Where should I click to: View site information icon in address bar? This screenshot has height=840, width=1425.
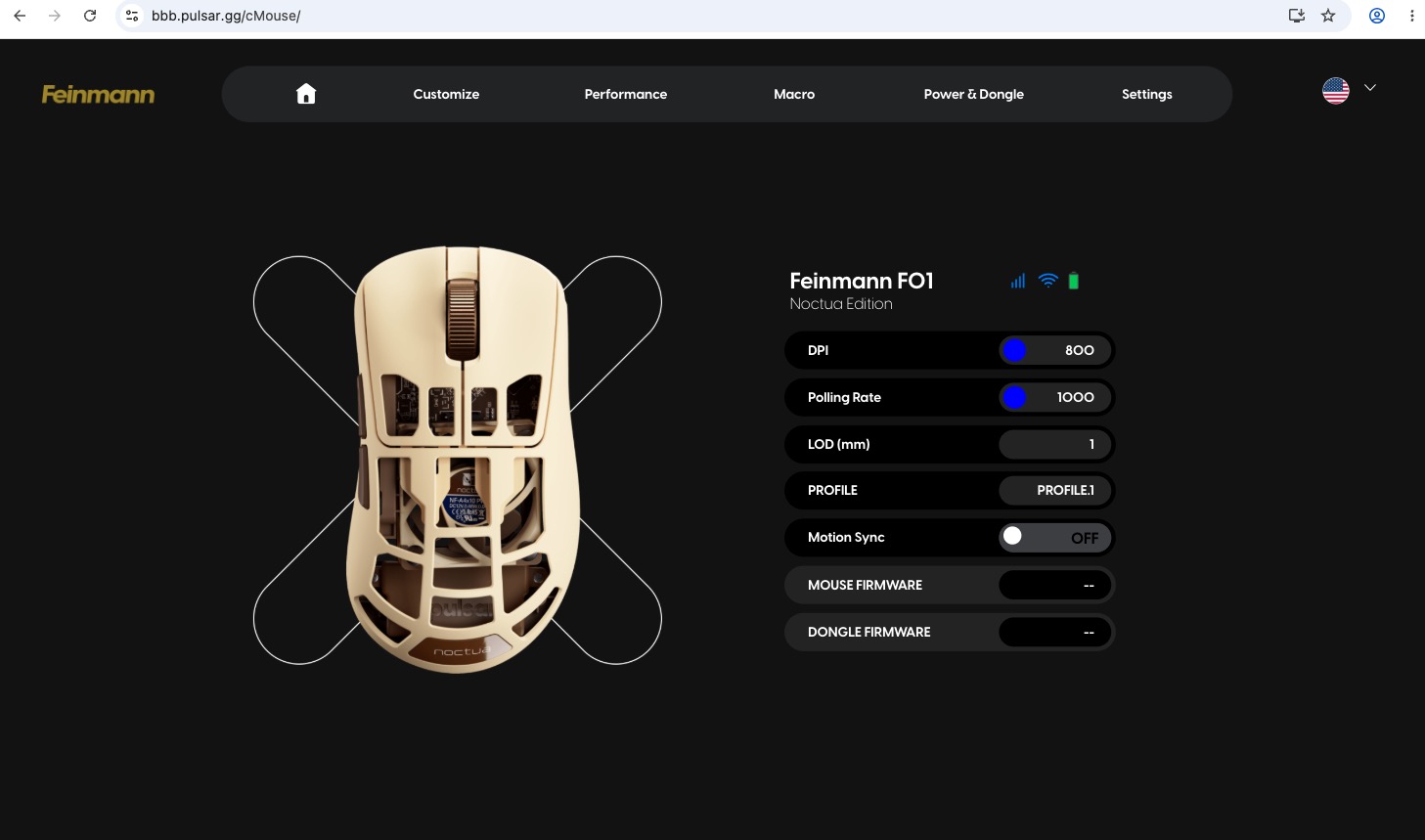(x=132, y=16)
